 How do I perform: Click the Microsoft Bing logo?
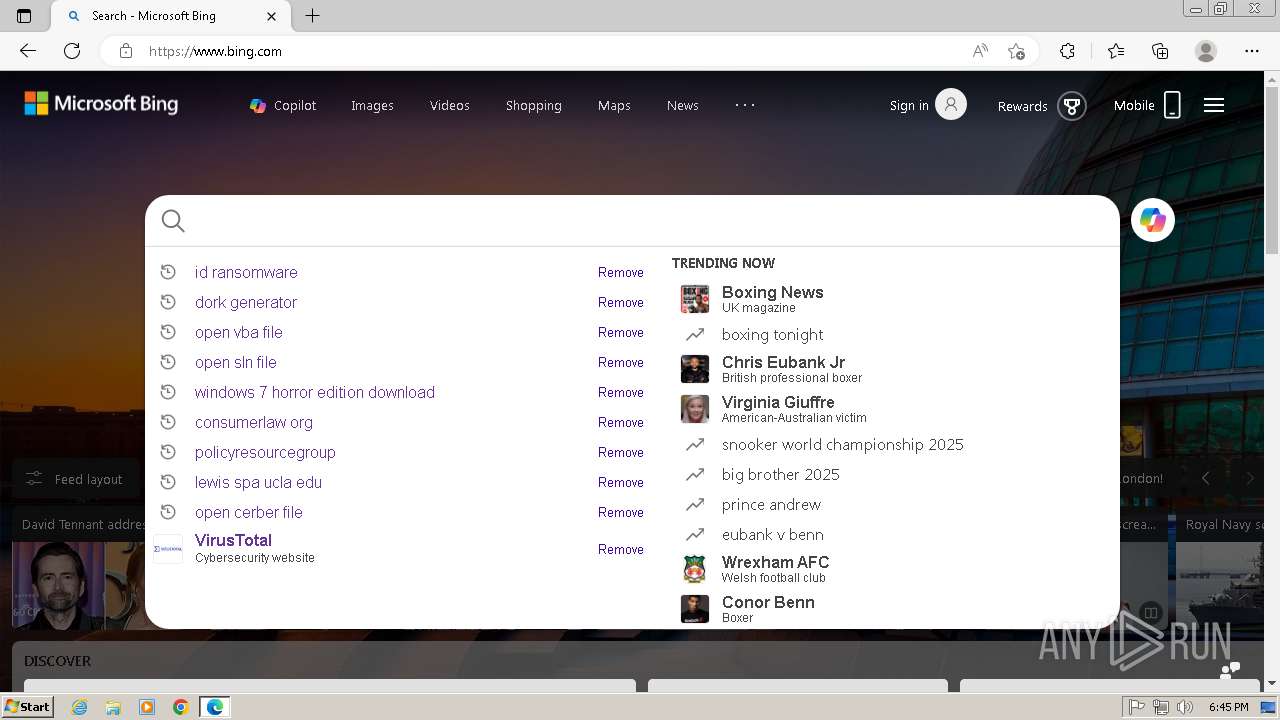101,104
